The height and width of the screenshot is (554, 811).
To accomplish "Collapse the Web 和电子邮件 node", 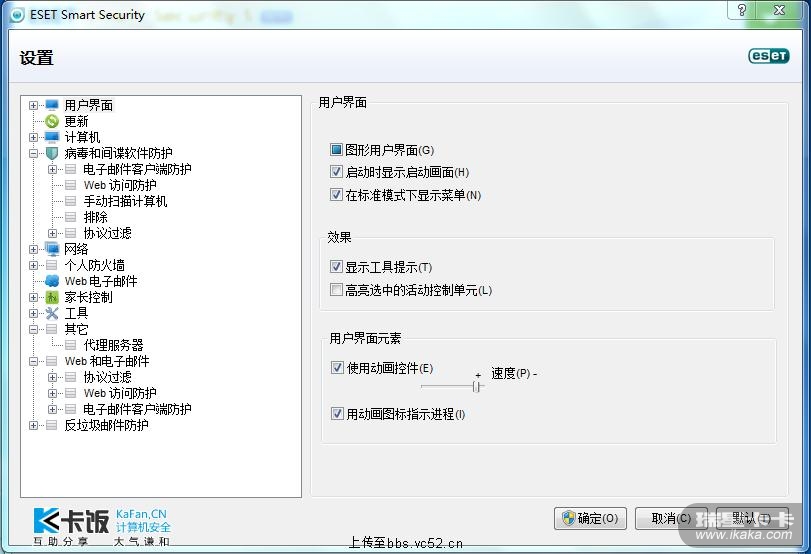I will 34,362.
